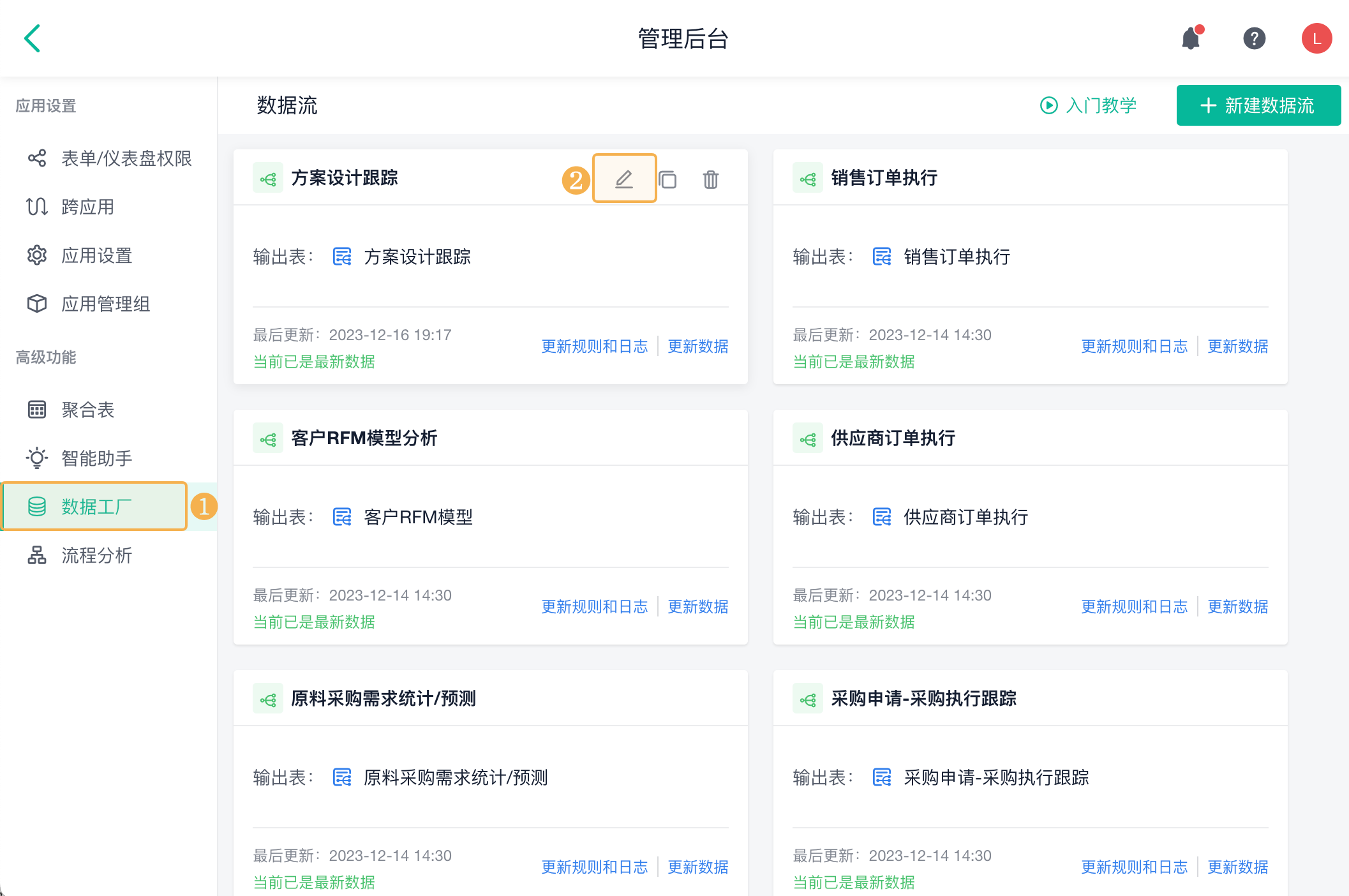Click the 方案设计跟踪 output table name
The height and width of the screenshot is (896, 1349).
417,257
